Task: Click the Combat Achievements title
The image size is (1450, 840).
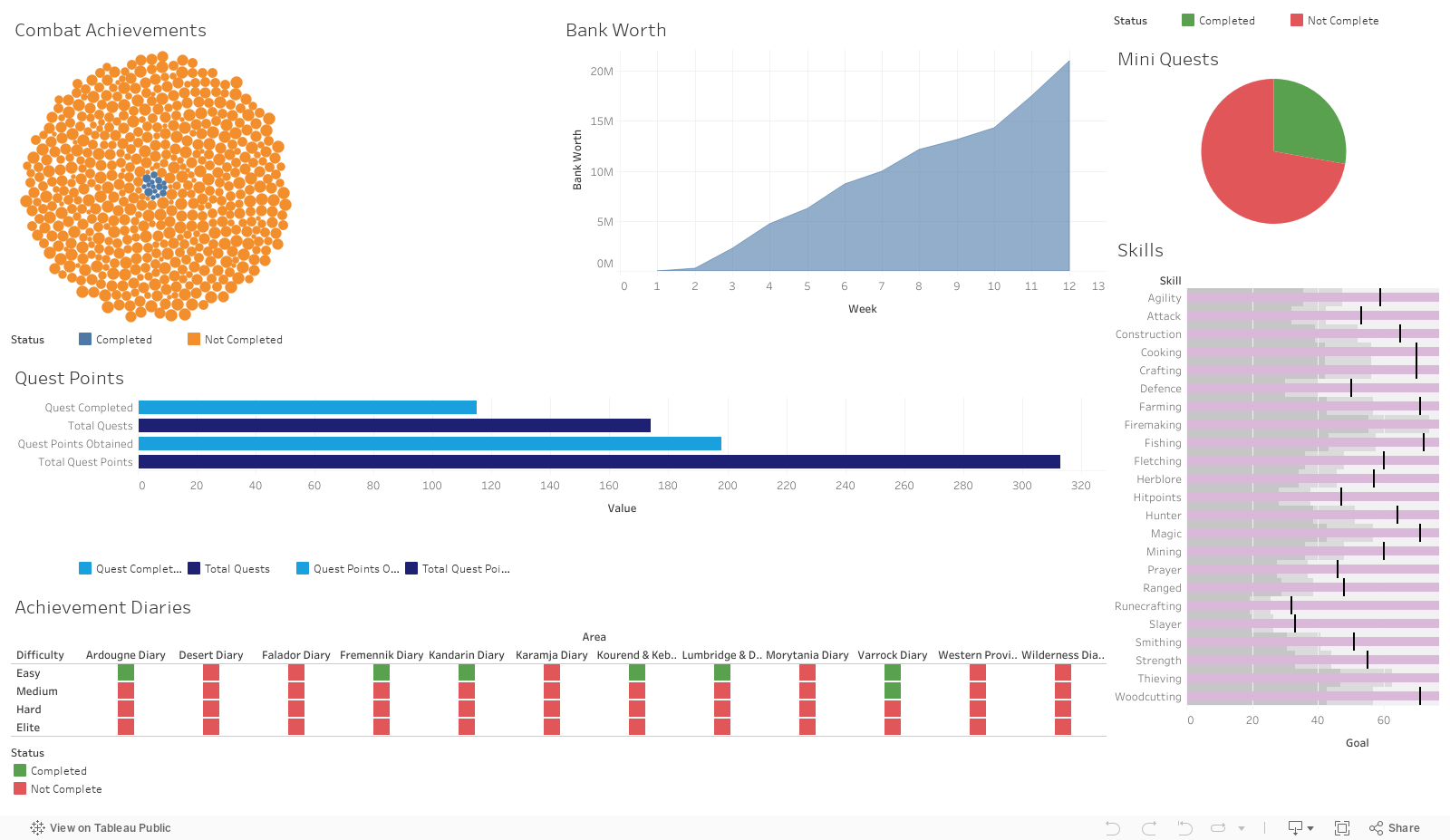Action: coord(111,30)
